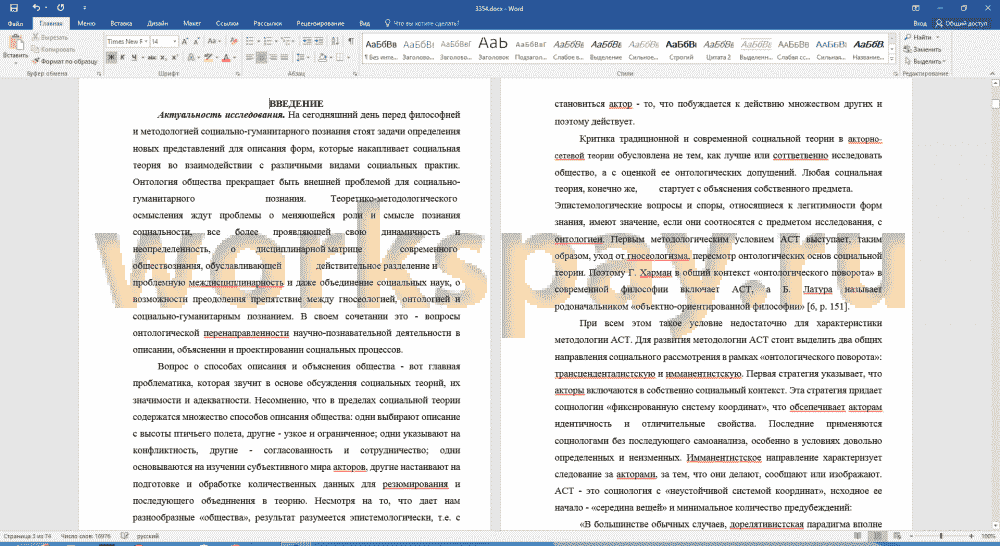Image resolution: width=1000 pixels, height=546 pixels.
Task: Apply text highlight color
Action: tap(207, 57)
